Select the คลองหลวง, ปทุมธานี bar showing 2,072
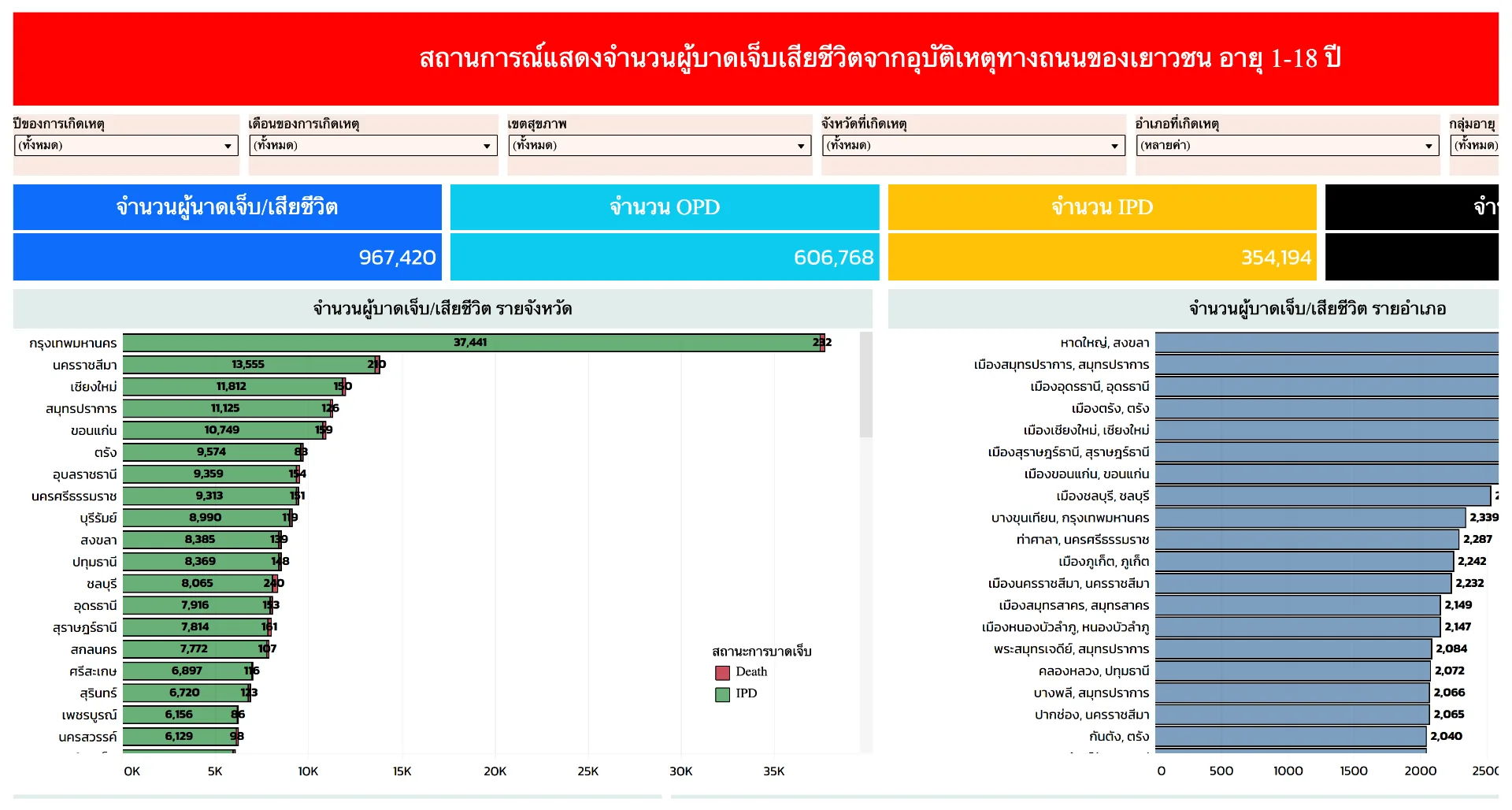Screen dimensions: 1512x810 [x=1293, y=671]
